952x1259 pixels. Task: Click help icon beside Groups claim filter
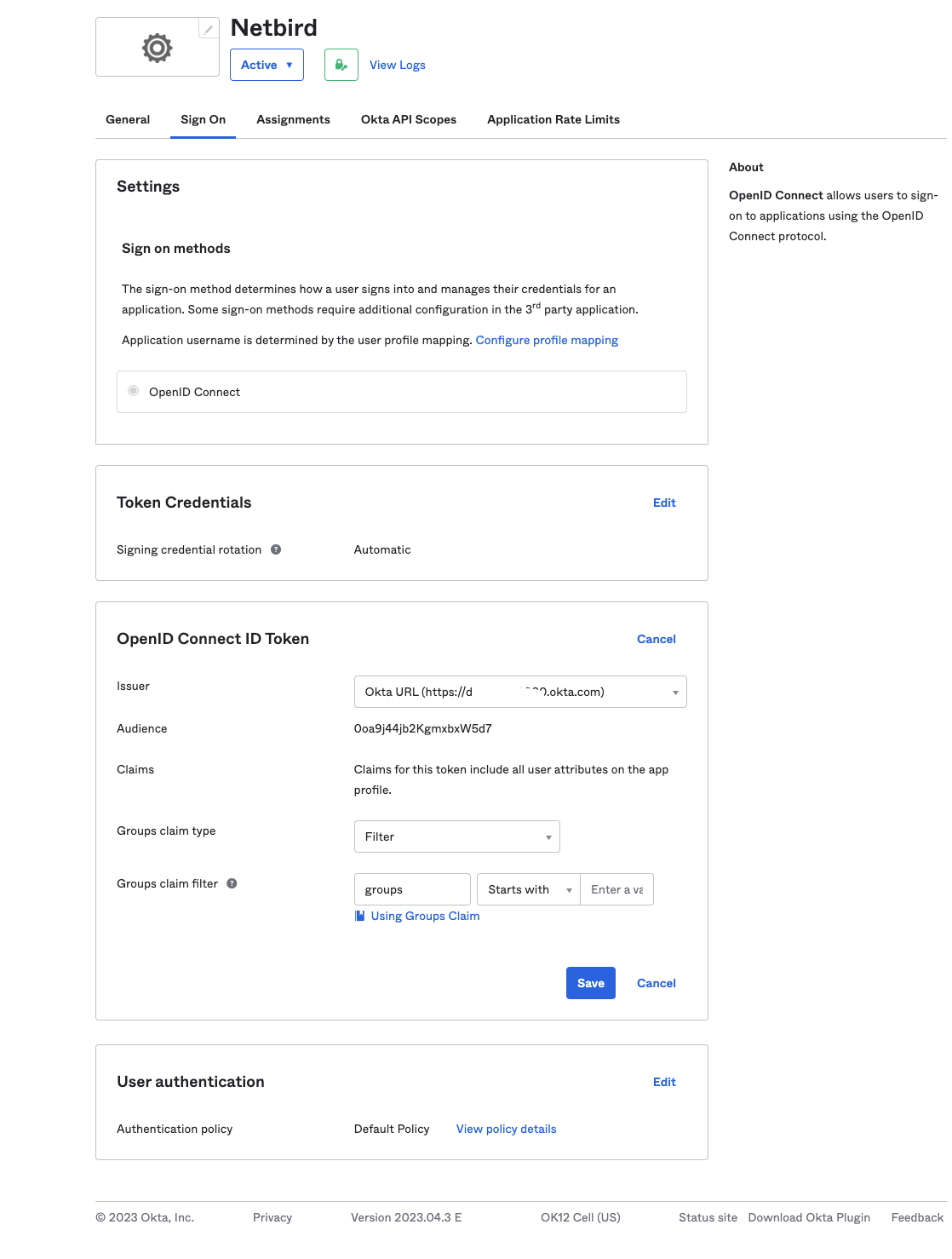(x=232, y=883)
